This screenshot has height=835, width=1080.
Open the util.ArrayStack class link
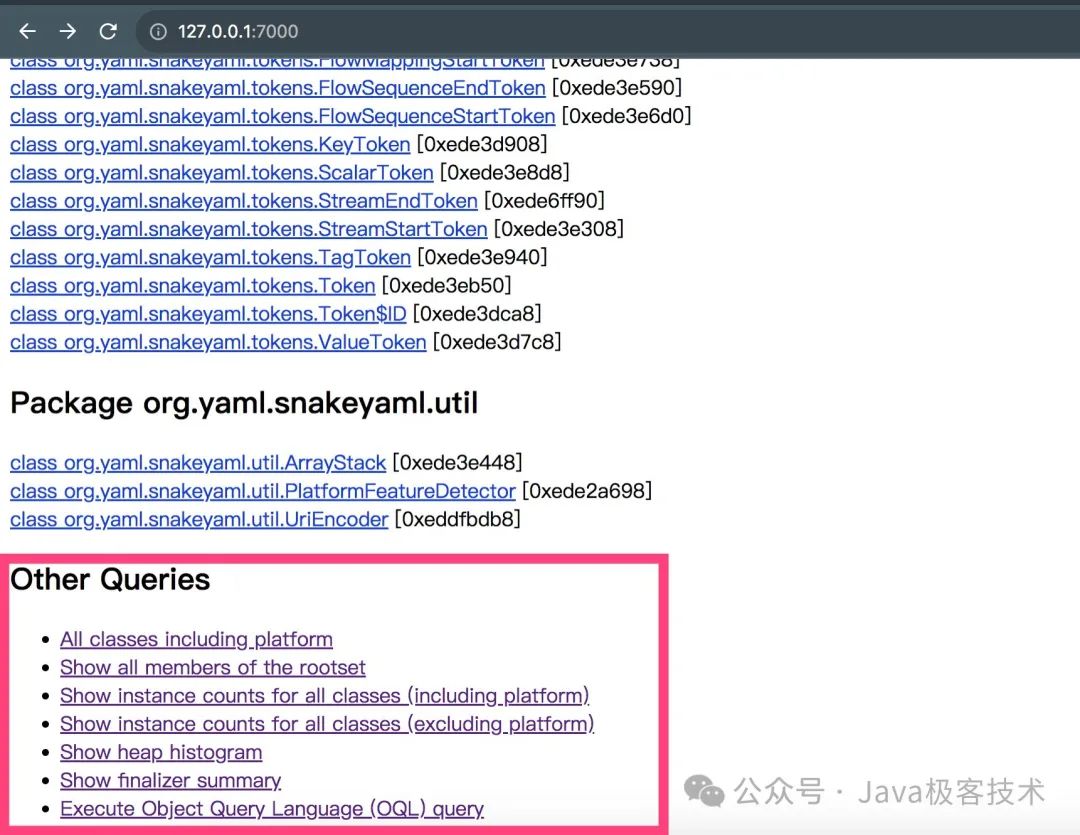pyautogui.click(x=198, y=463)
